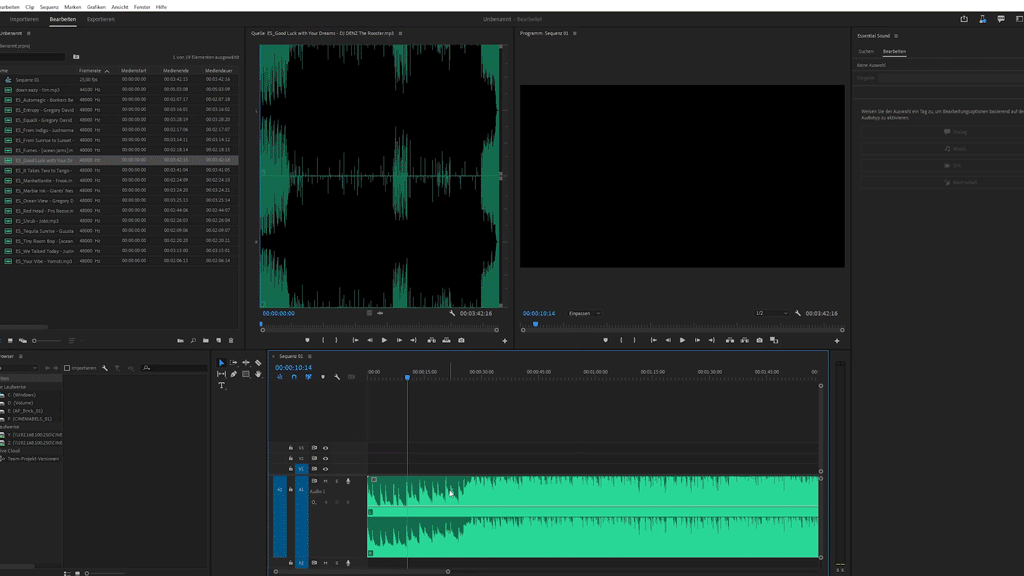Open the Fenster menu
The height and width of the screenshot is (576, 1024).
tap(142, 7)
